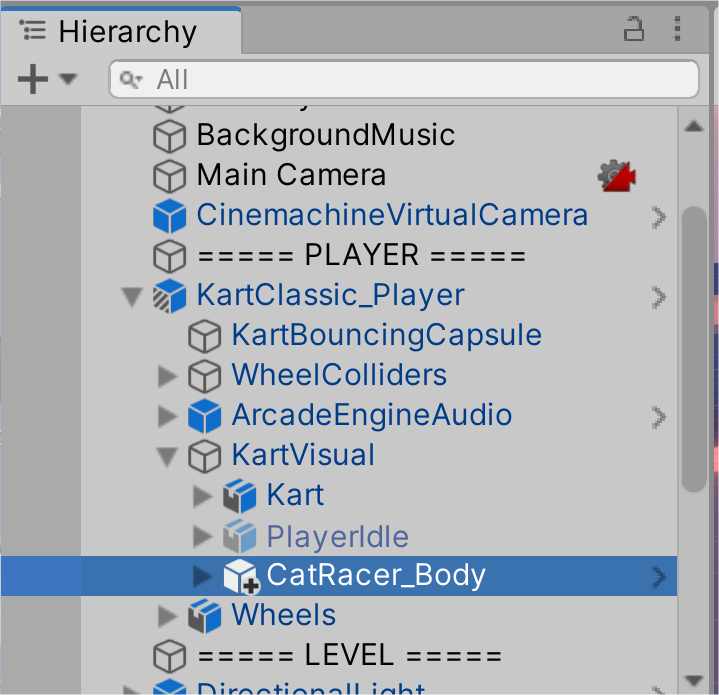Open CatRacer_Body prefab via right chevron
The width and height of the screenshot is (719, 695).
click(658, 577)
